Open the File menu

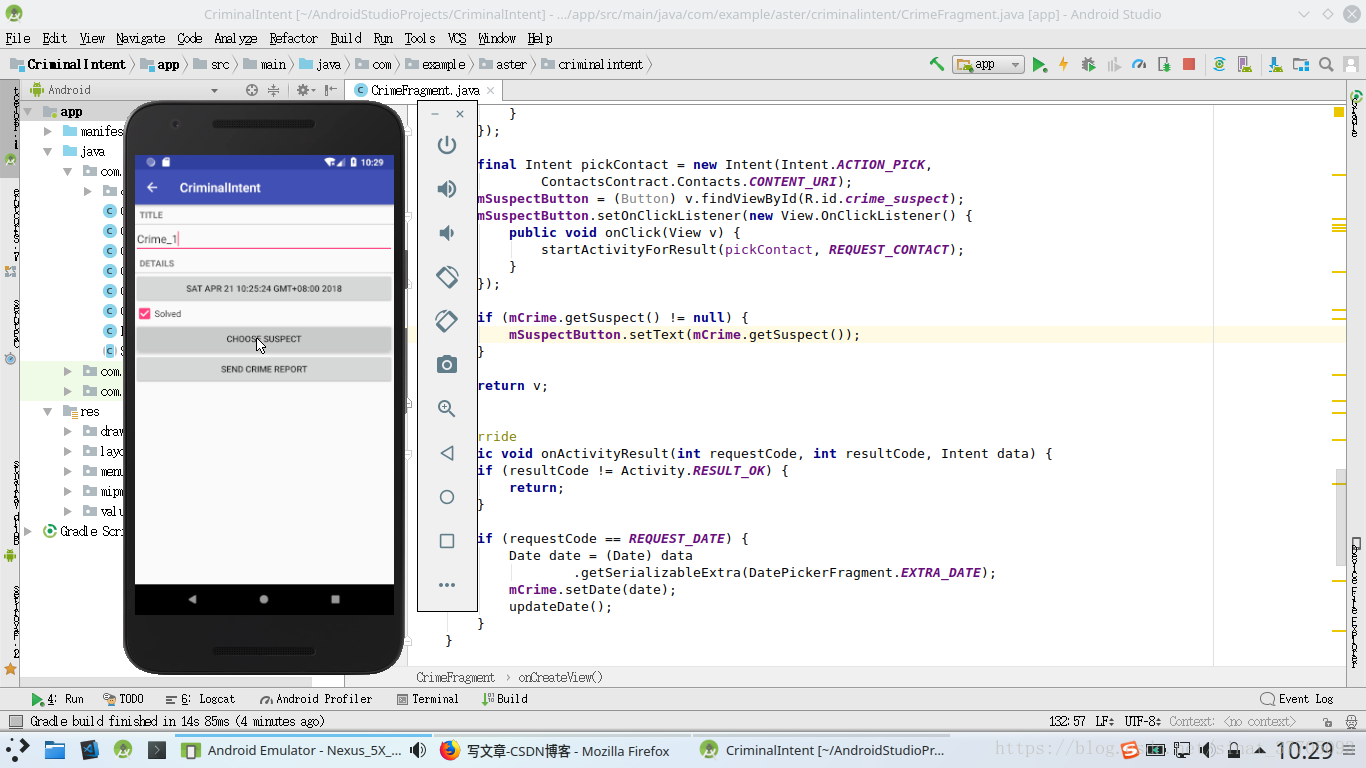[18, 38]
